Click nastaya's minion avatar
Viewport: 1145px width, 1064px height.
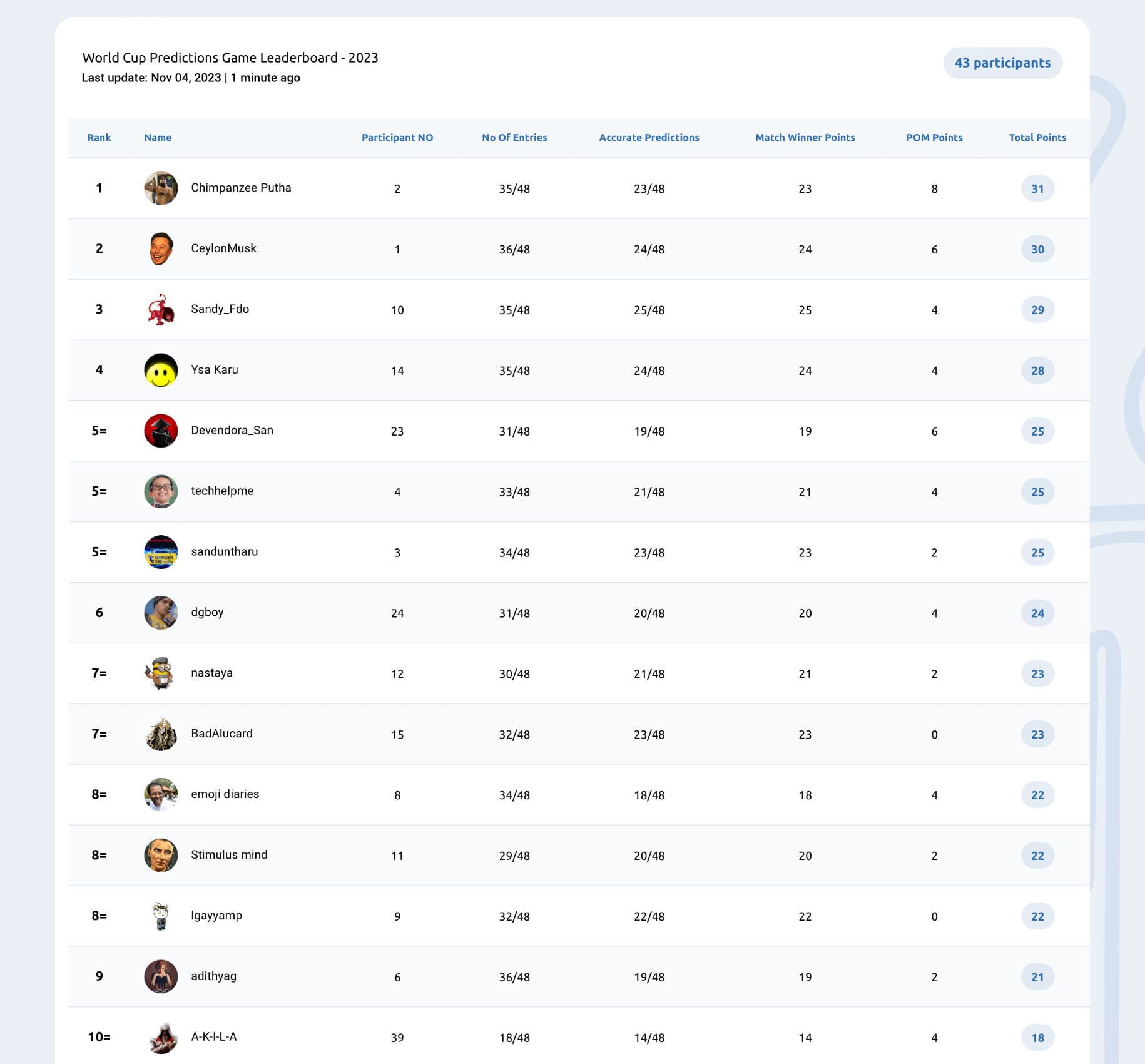161,673
